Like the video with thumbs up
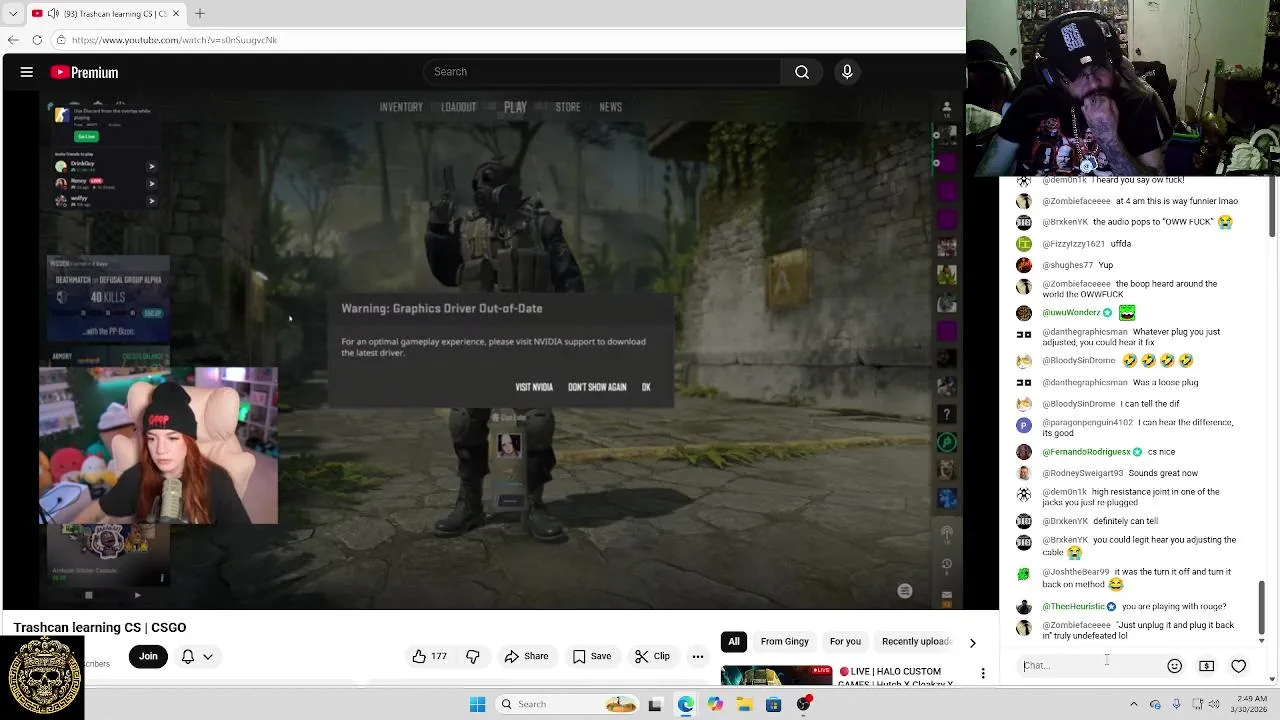The image size is (1280, 720). pyautogui.click(x=429, y=656)
